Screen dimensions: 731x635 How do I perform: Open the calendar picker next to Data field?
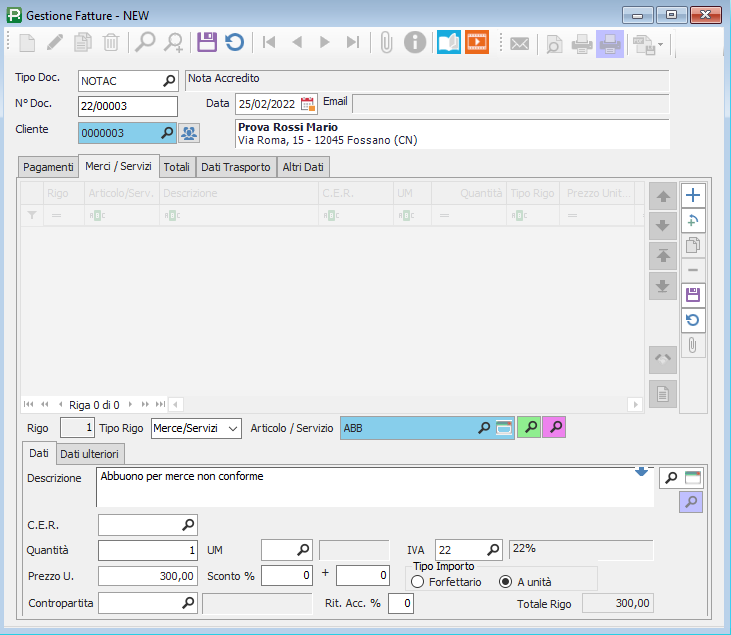pos(308,104)
